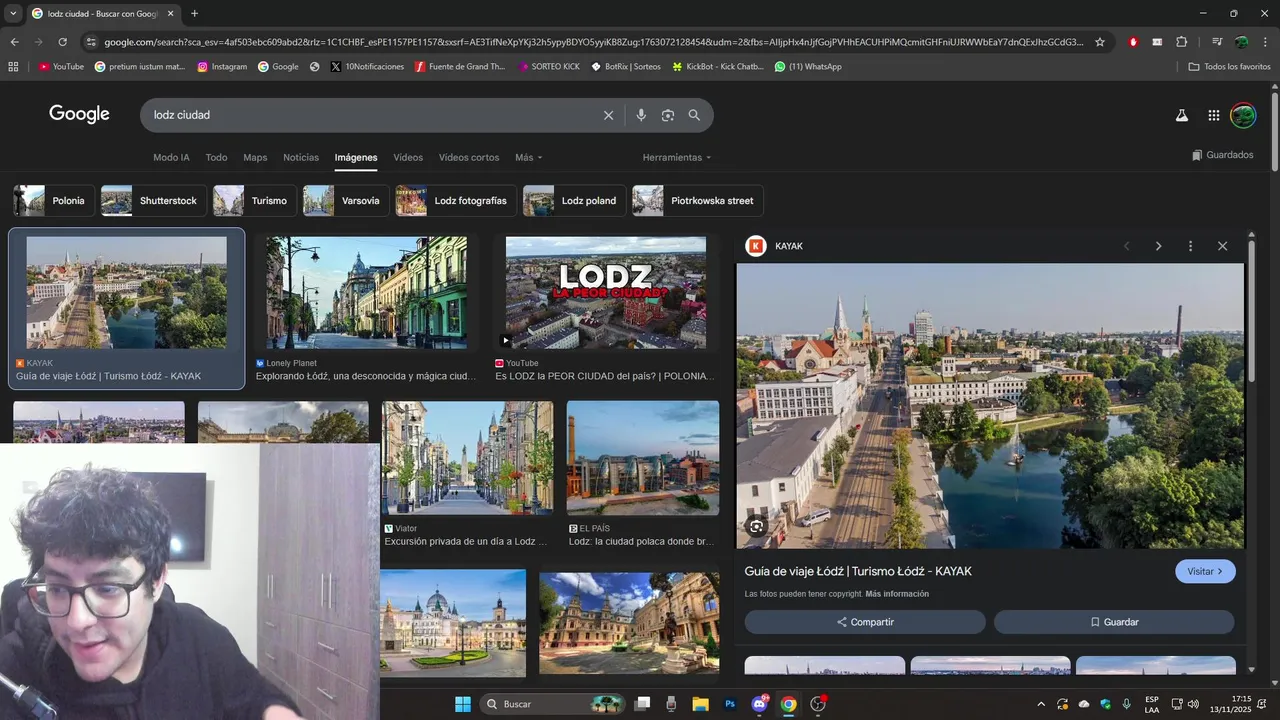The image size is (1280, 720).
Task: Search inside the image with the Lens overlay icon
Action: click(757, 526)
